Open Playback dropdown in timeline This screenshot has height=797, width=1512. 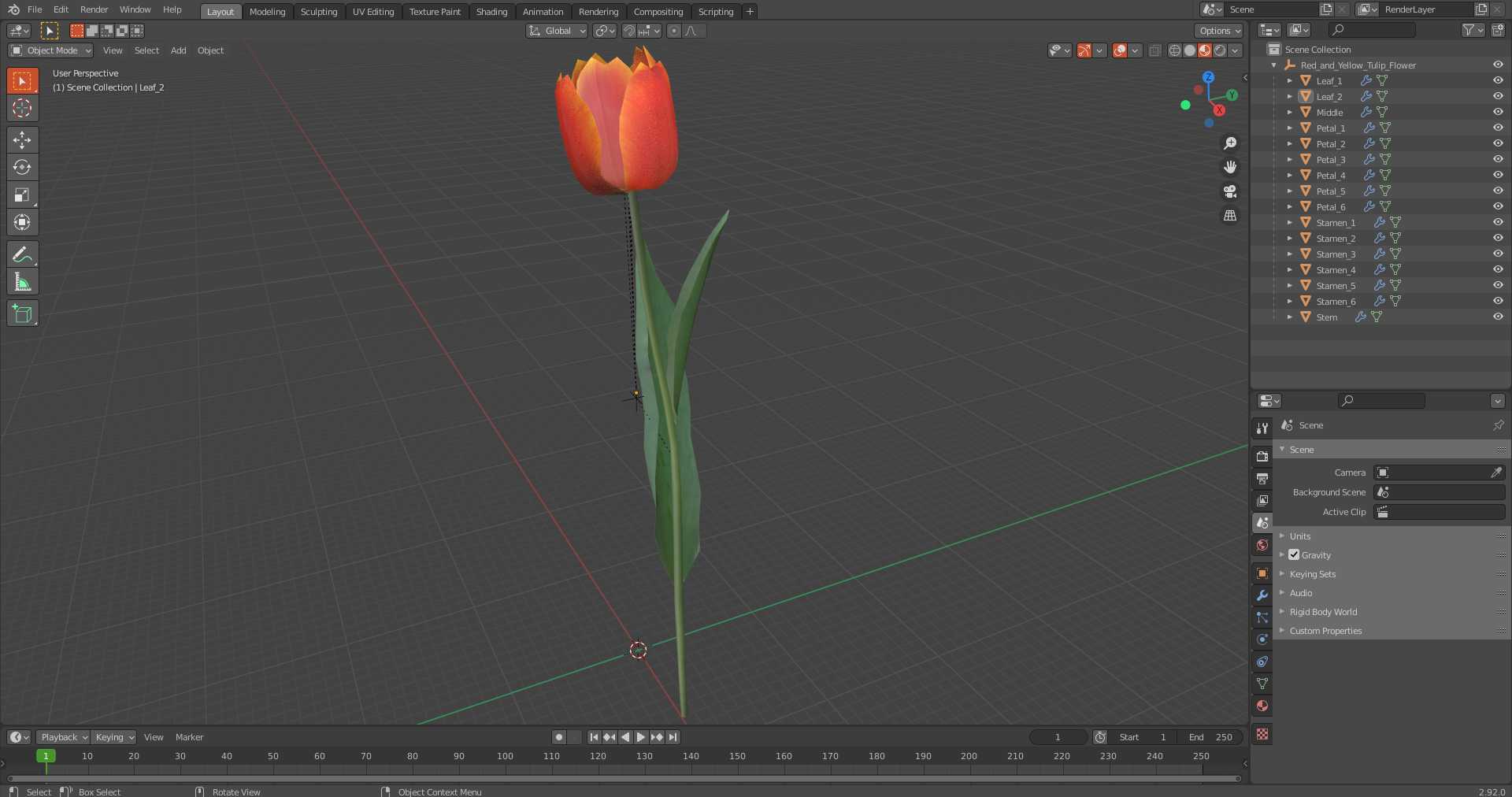(63, 737)
